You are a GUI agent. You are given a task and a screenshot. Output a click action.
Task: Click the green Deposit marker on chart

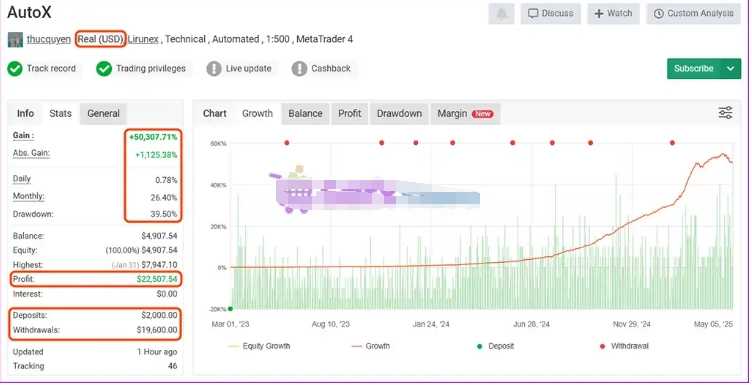coord(231,309)
